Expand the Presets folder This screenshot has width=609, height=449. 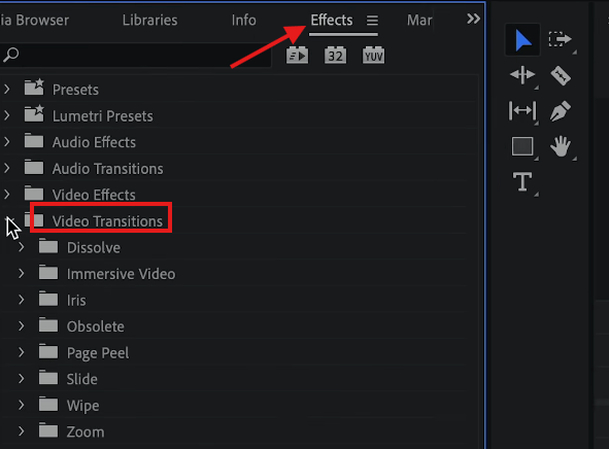click(x=7, y=89)
